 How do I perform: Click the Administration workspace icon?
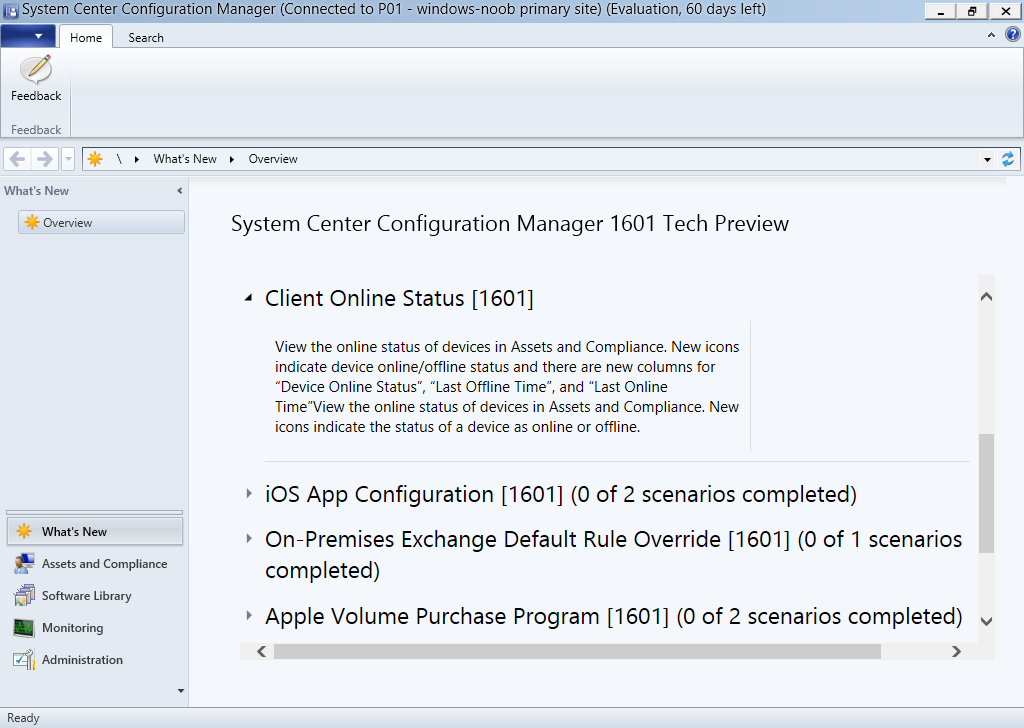[x=24, y=659]
